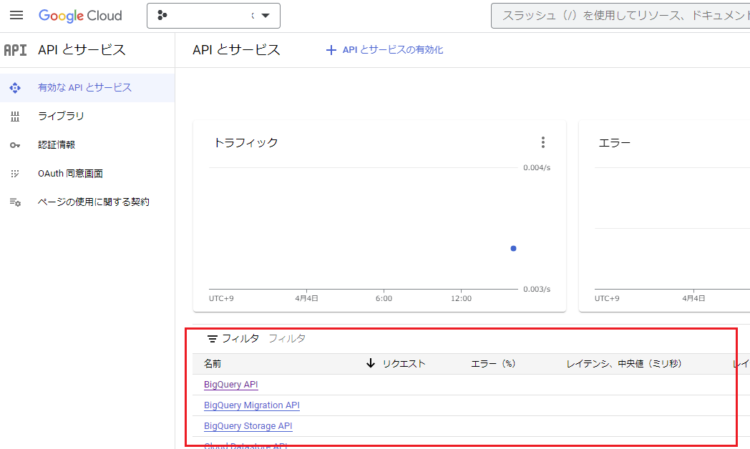Viewport: 750px width, 449px height.
Task: Click the API とサービス sidebar header
Action: (x=82, y=50)
